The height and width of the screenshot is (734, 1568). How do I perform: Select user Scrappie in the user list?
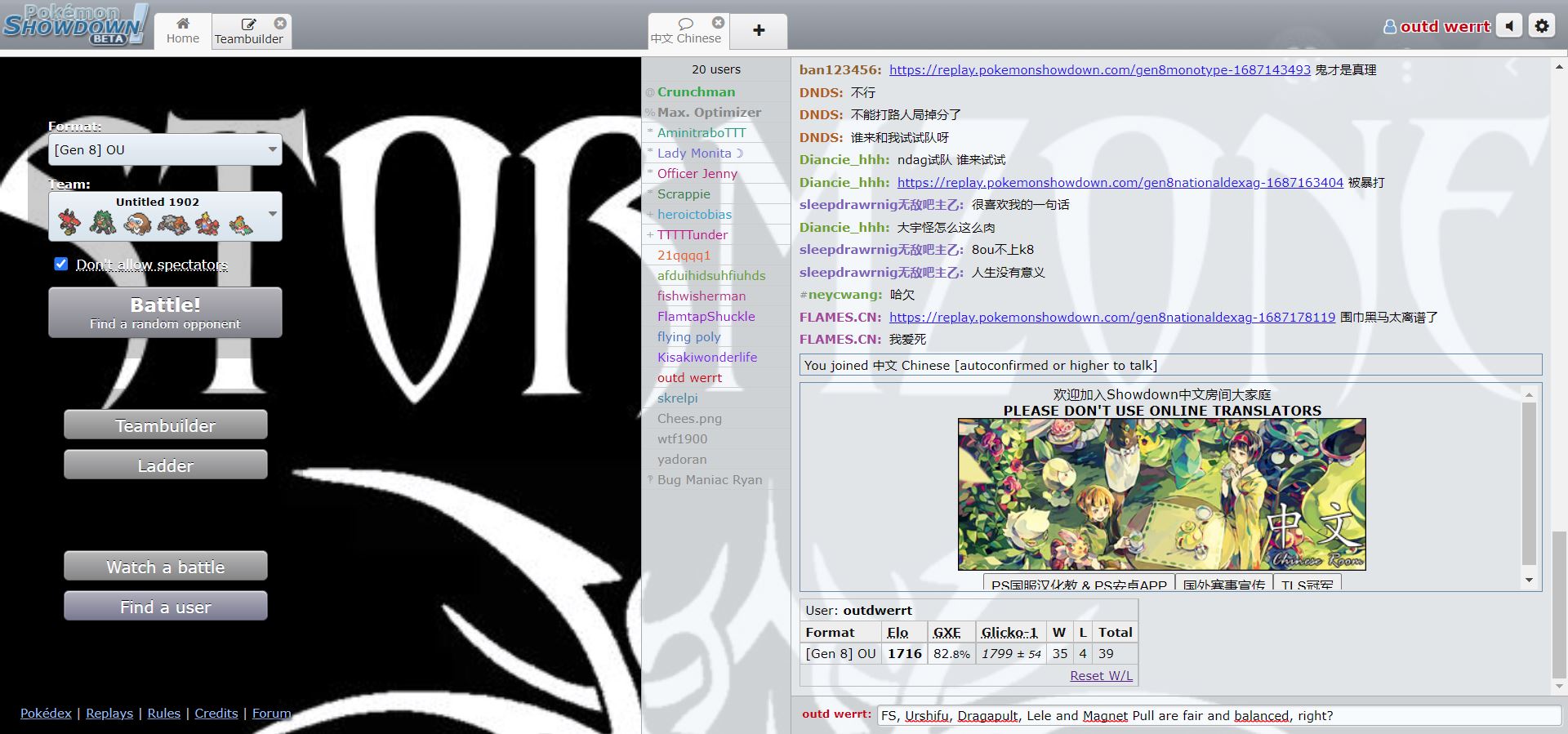click(x=716, y=194)
